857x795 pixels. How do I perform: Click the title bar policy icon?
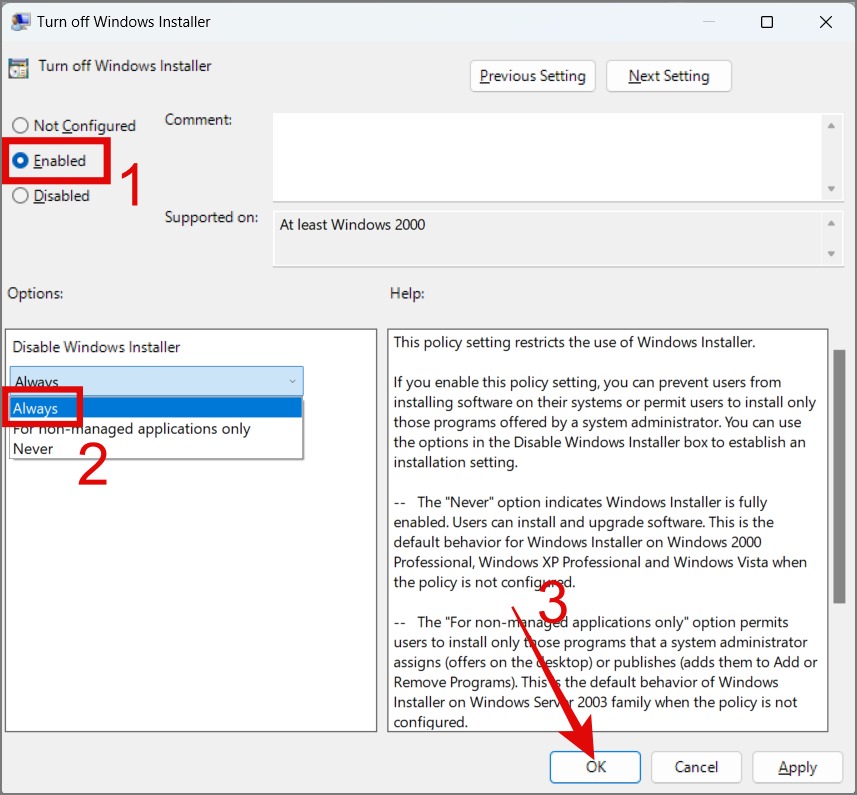click(20, 22)
